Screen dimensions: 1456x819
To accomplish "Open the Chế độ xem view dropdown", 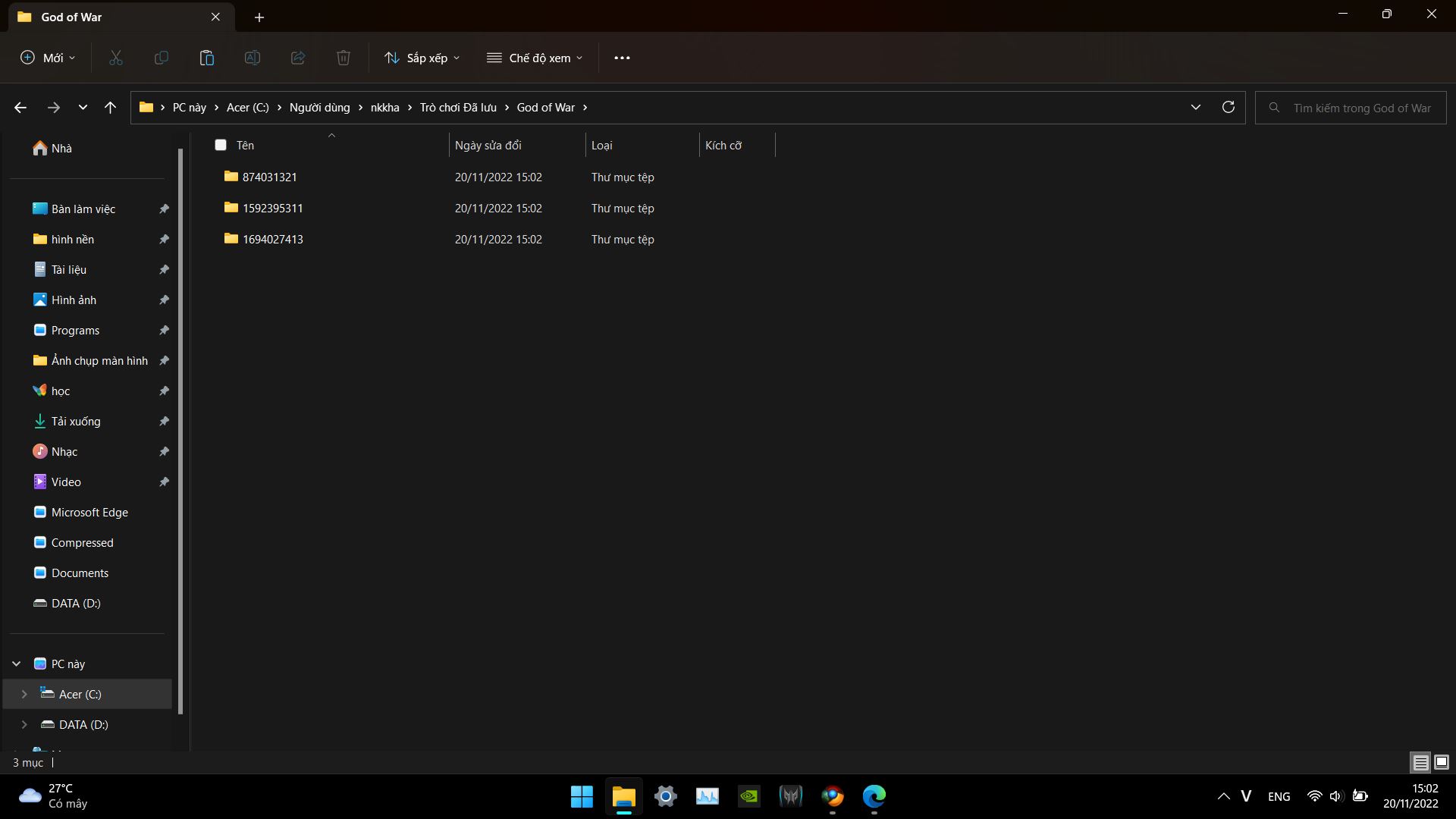I will (535, 58).
